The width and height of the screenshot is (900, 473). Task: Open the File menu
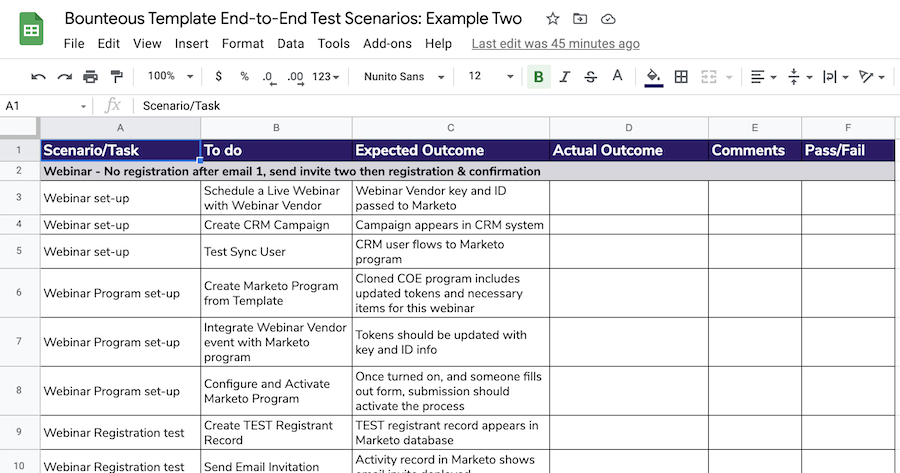[74, 44]
